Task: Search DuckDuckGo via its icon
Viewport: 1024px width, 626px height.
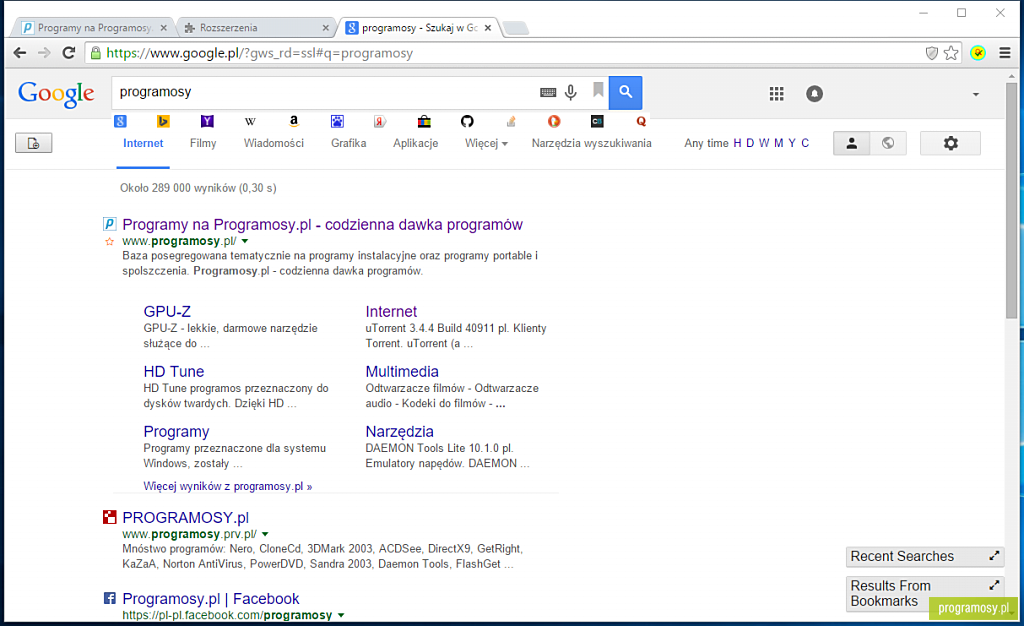Action: (554, 121)
